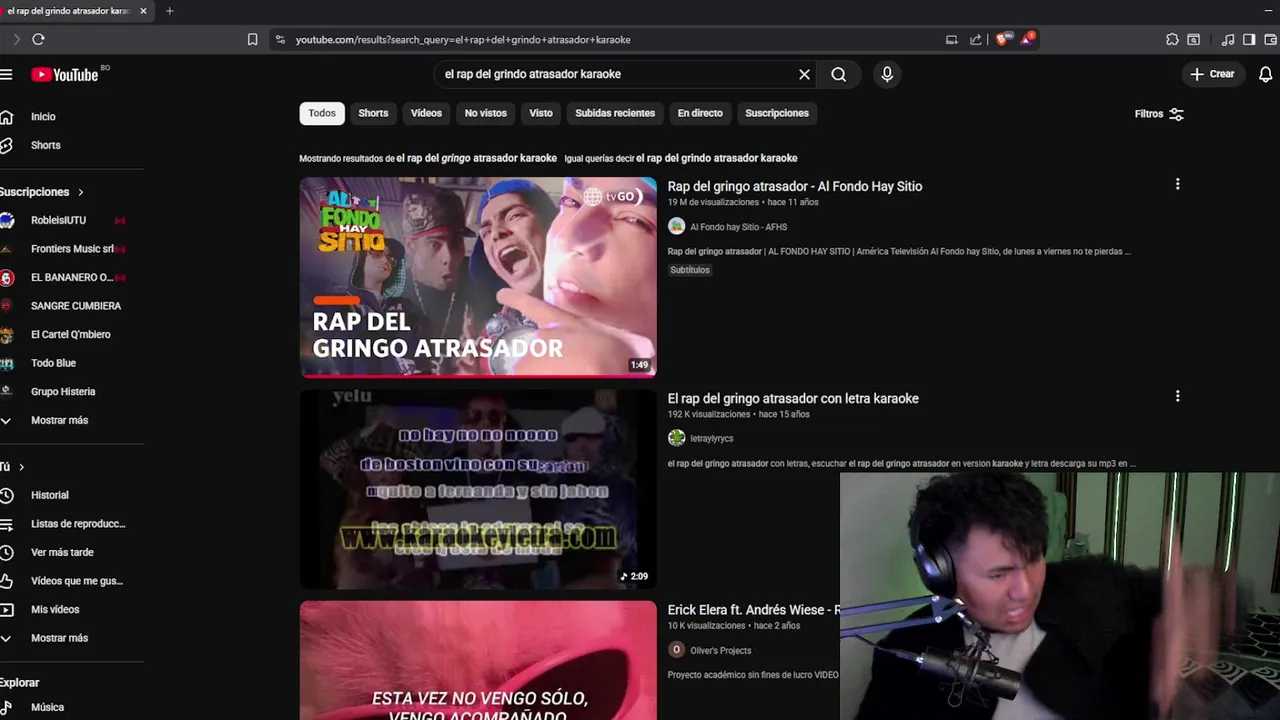
Task: Bookmark this page in the address bar
Action: 252,40
